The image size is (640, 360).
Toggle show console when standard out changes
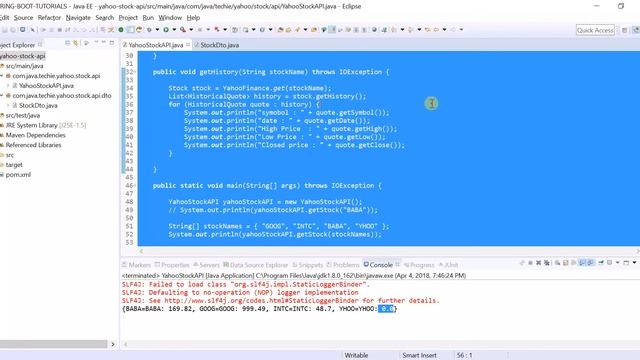click(582, 262)
